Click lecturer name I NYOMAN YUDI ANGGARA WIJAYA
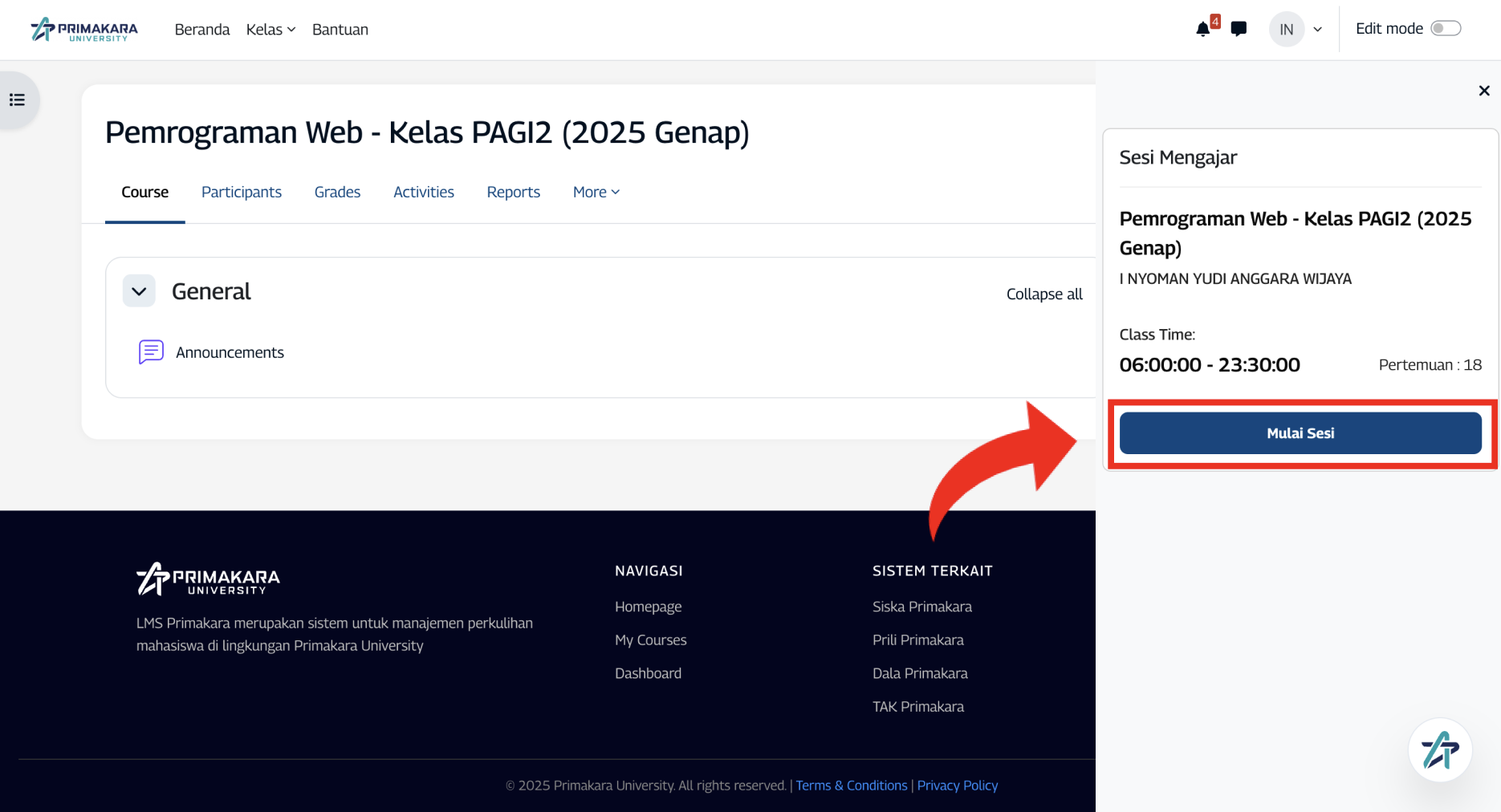Image resolution: width=1501 pixels, height=812 pixels. coord(1235,278)
